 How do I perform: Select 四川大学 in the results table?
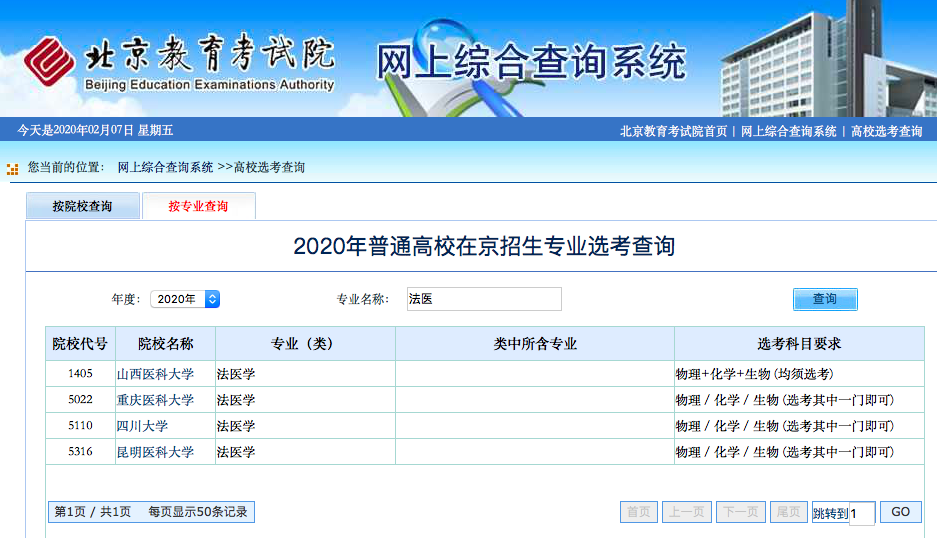tap(142, 426)
